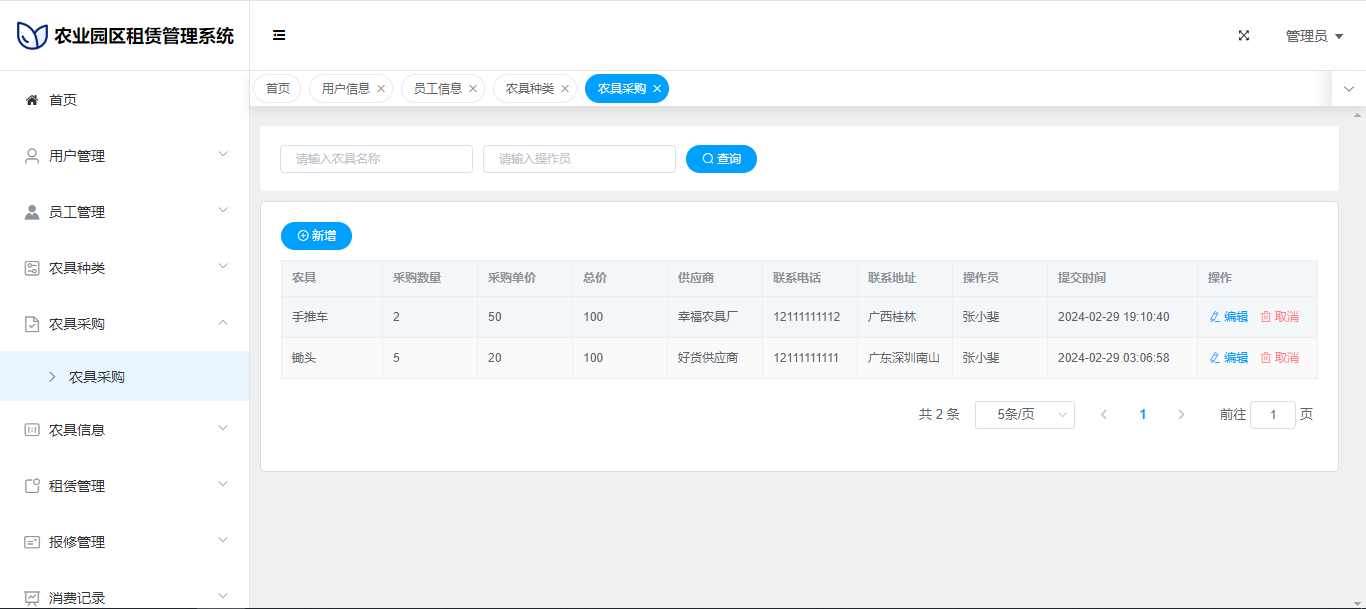
Task: Click the 查询 search button
Action: tap(721, 159)
